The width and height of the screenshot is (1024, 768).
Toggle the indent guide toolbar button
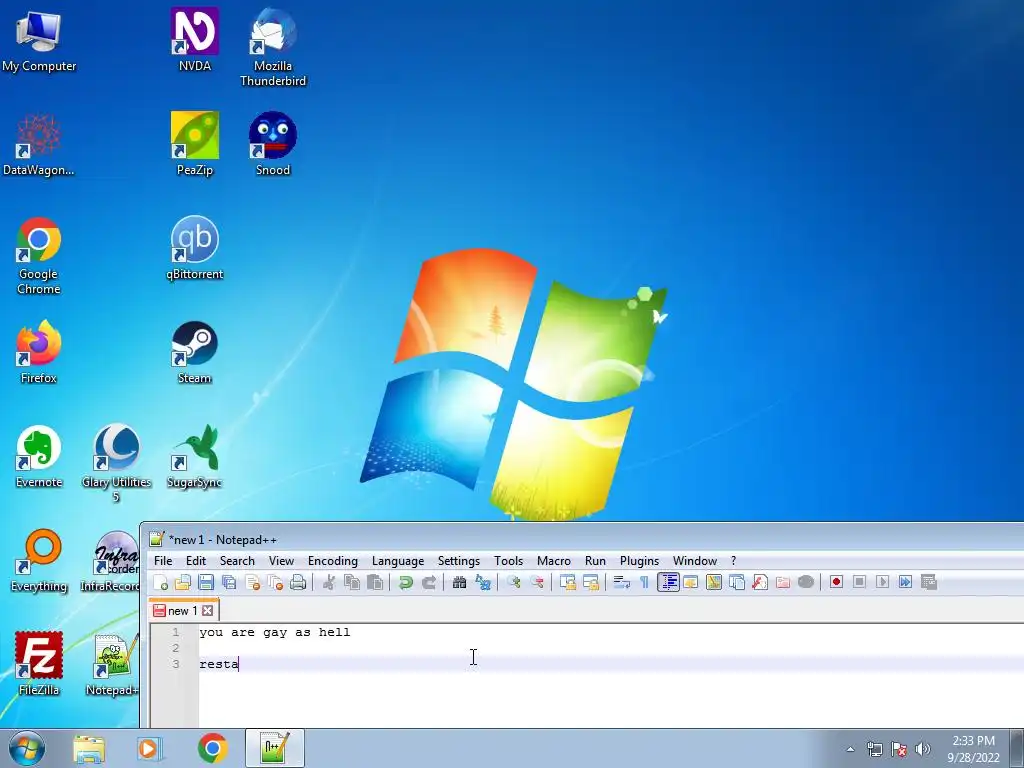pos(668,582)
